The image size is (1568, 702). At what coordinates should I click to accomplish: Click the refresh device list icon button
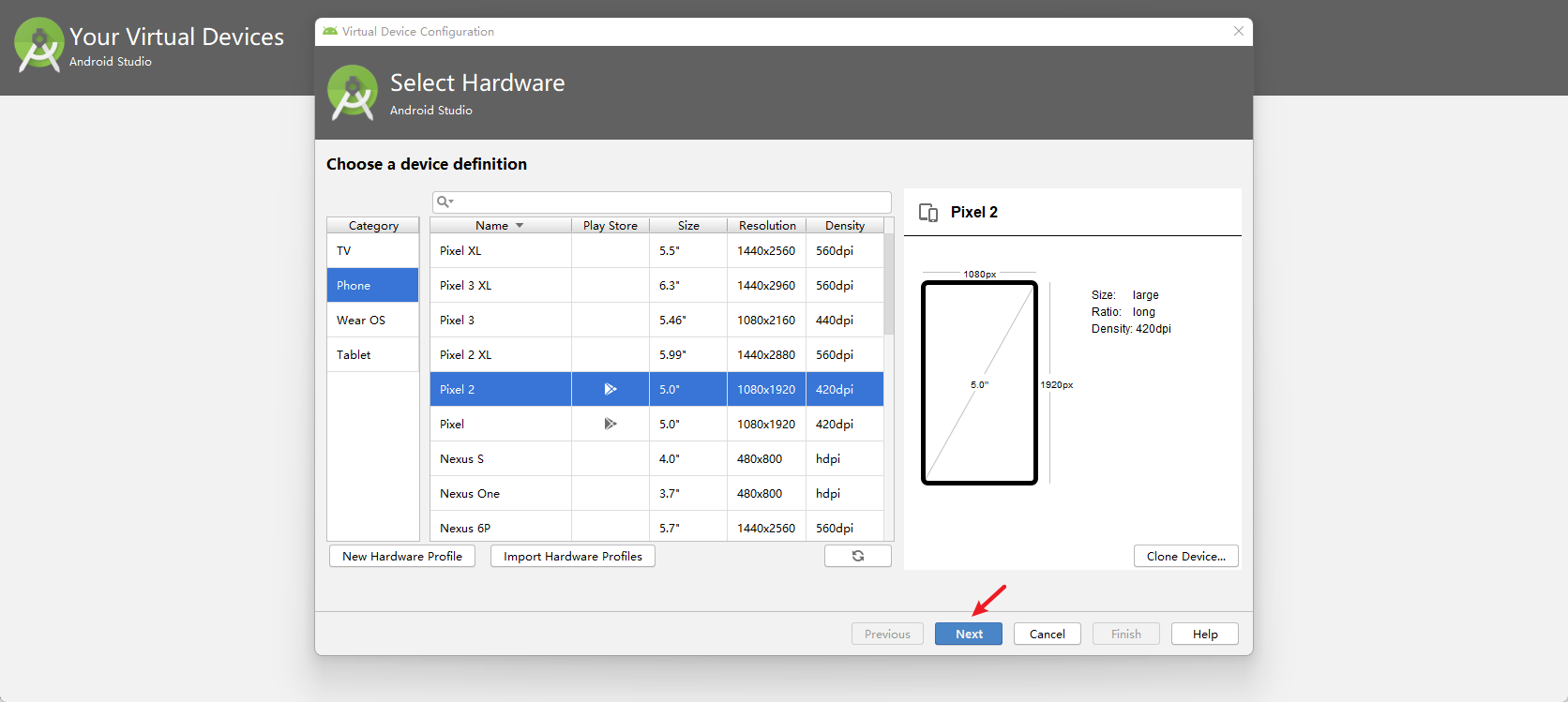pyautogui.click(x=858, y=556)
